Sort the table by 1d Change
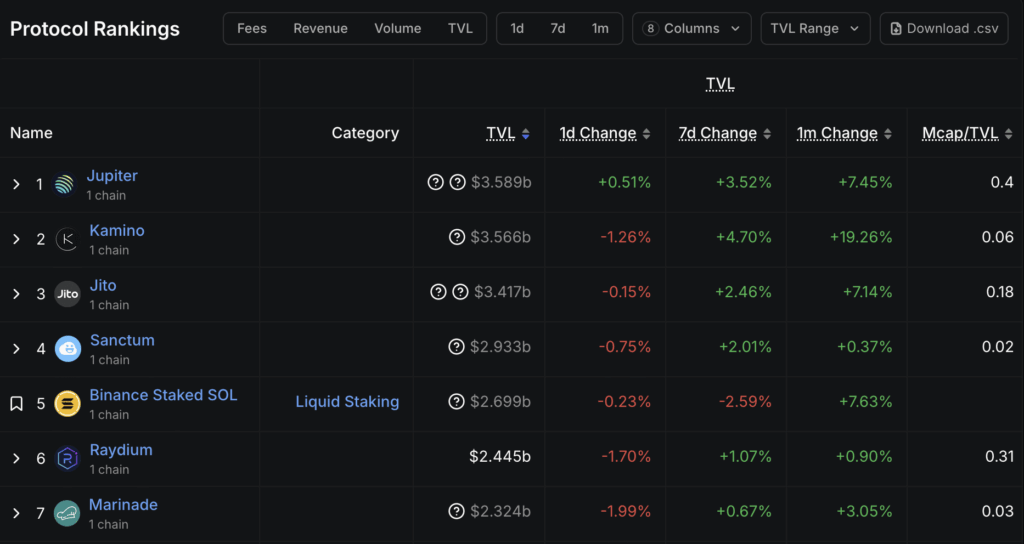 598,133
